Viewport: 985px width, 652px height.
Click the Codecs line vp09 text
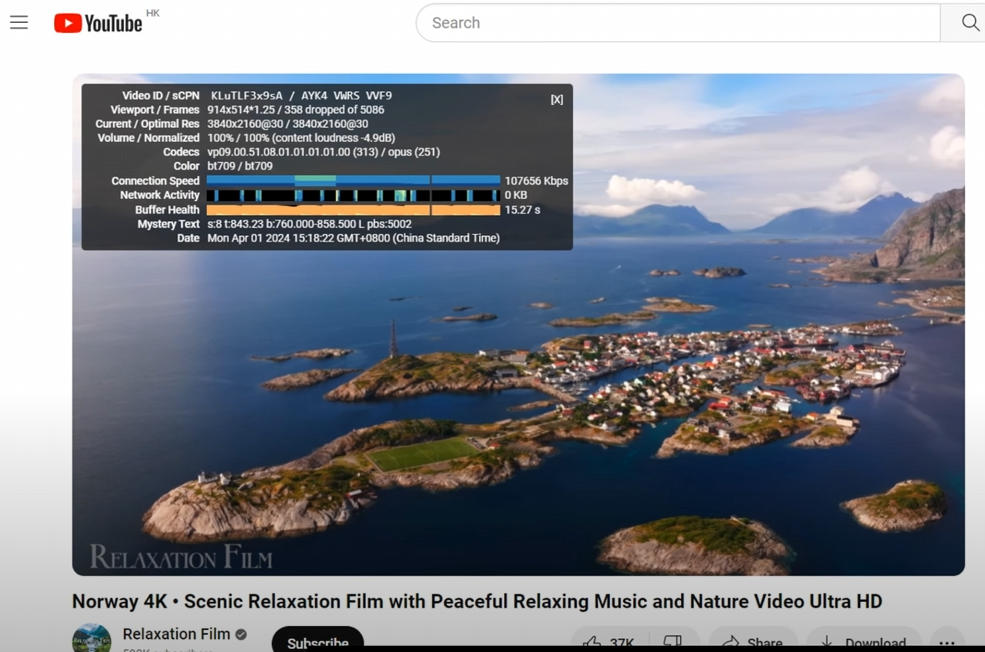point(324,152)
